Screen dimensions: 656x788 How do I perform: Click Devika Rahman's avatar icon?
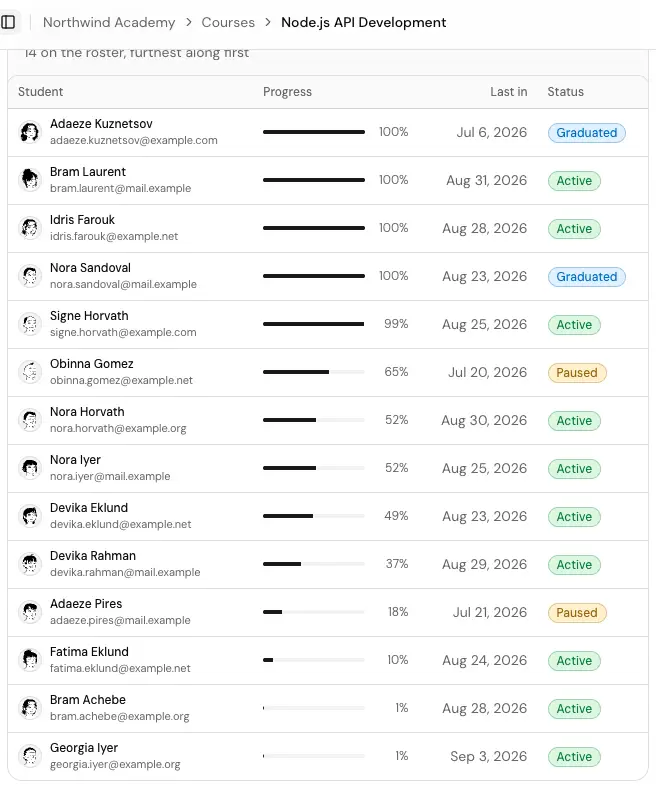(30, 564)
